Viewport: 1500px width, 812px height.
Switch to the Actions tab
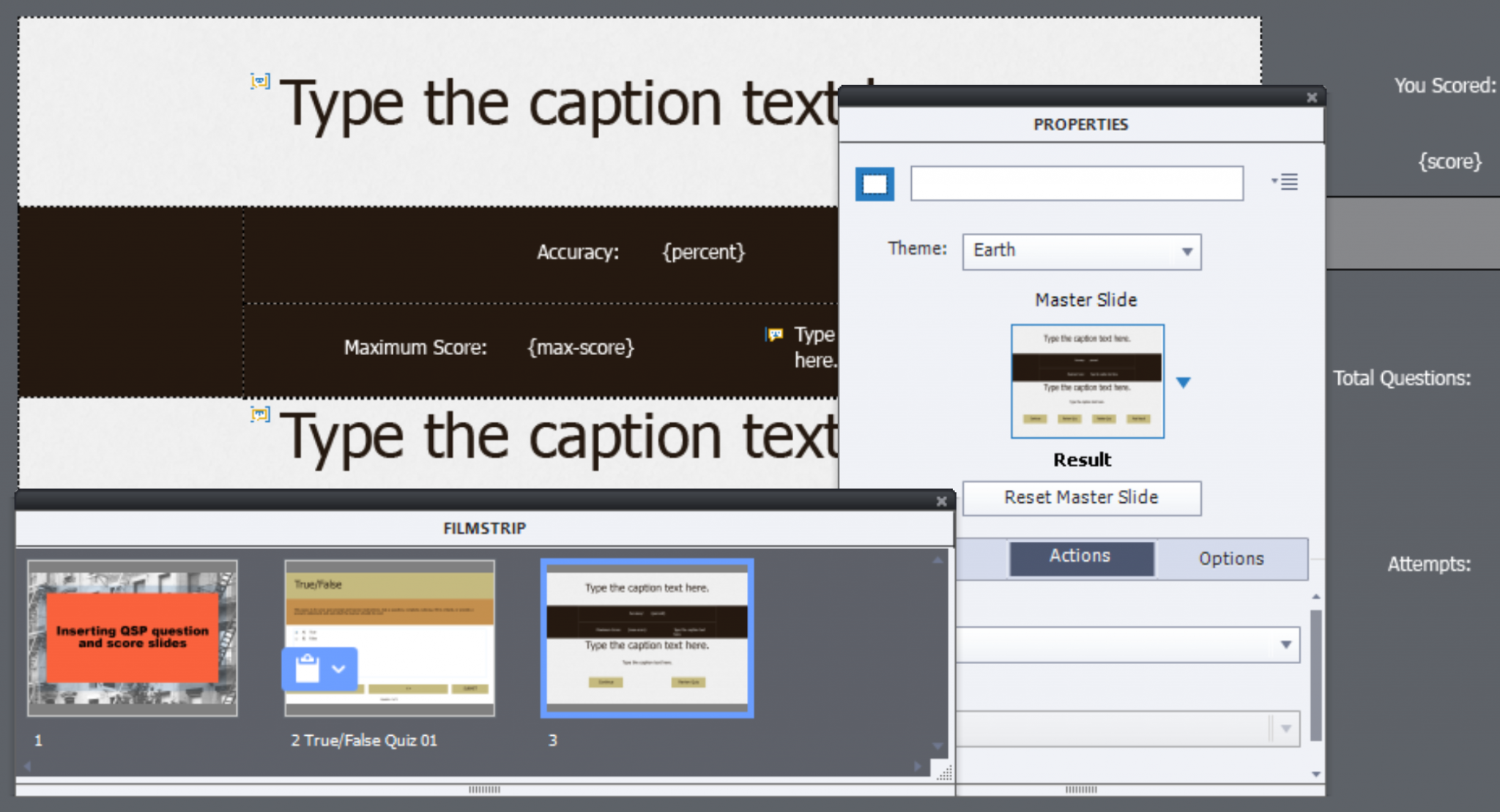pyautogui.click(x=1080, y=556)
